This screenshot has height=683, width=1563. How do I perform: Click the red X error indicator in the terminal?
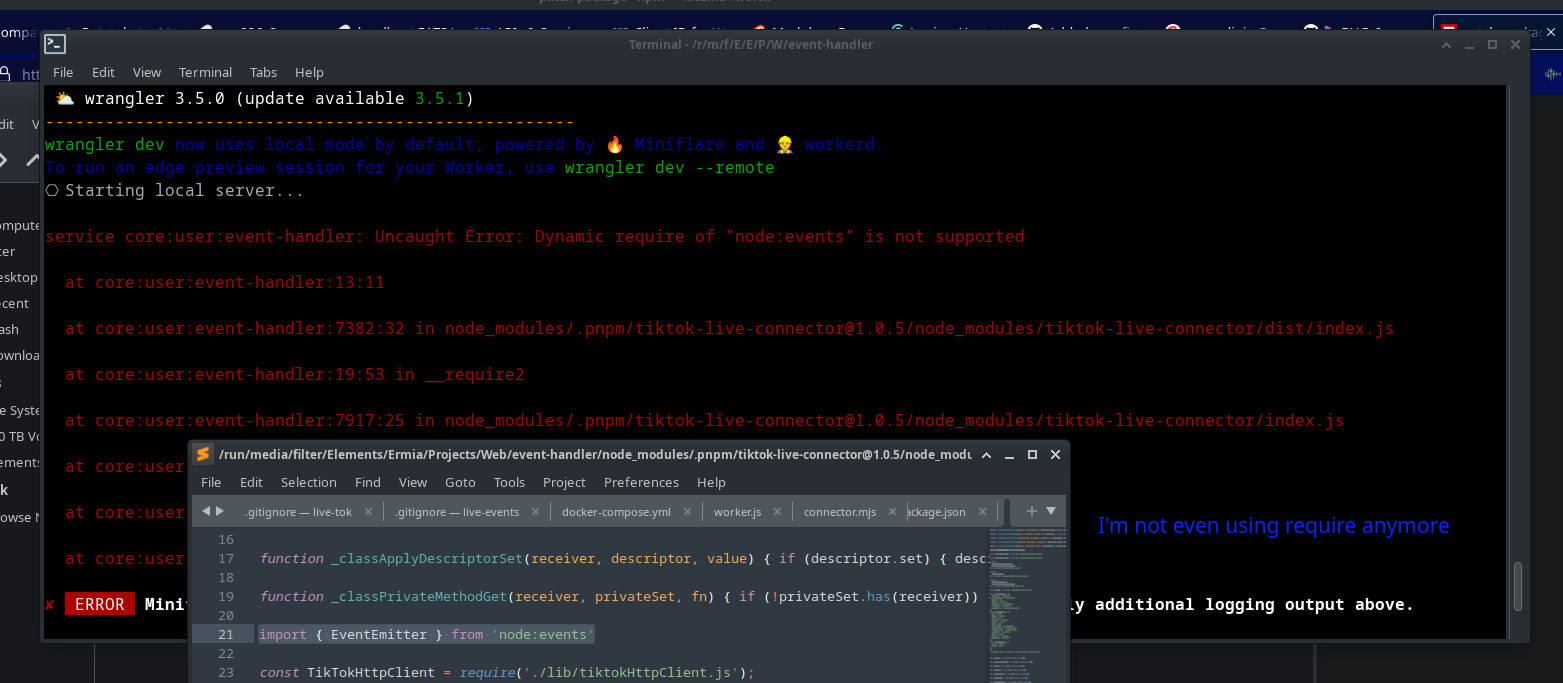(49, 604)
